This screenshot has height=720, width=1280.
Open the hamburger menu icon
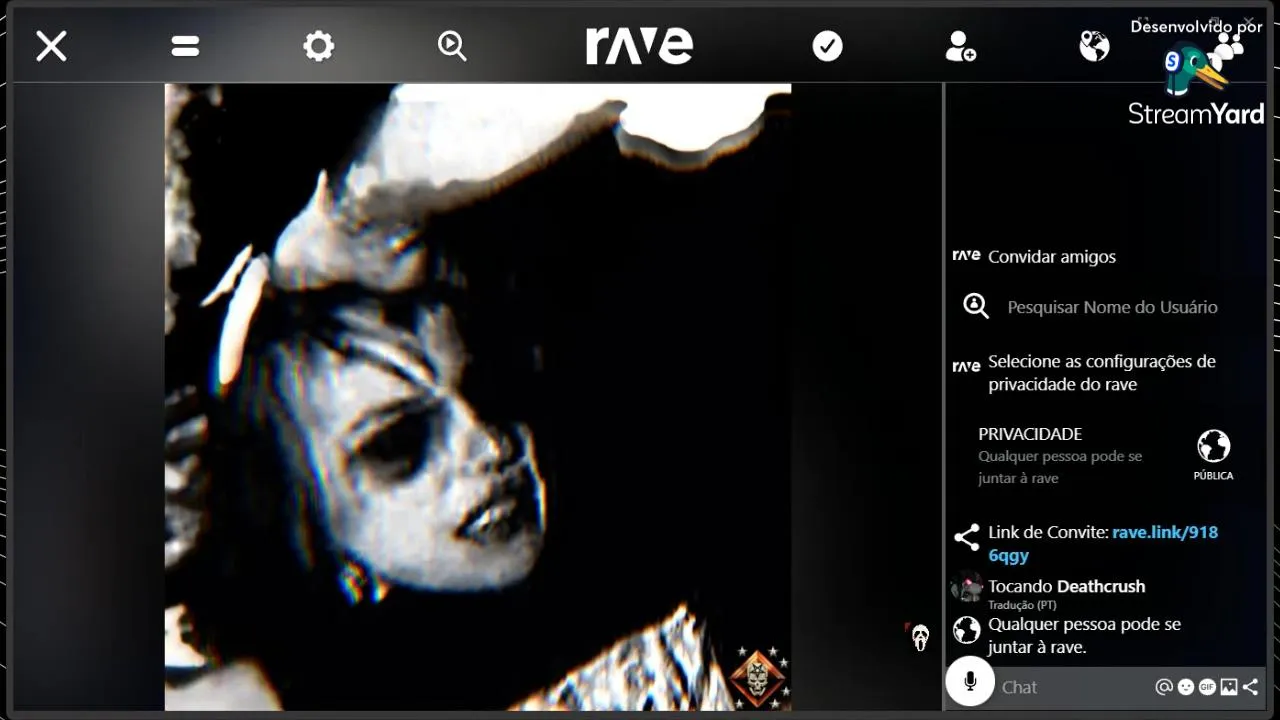(x=185, y=46)
